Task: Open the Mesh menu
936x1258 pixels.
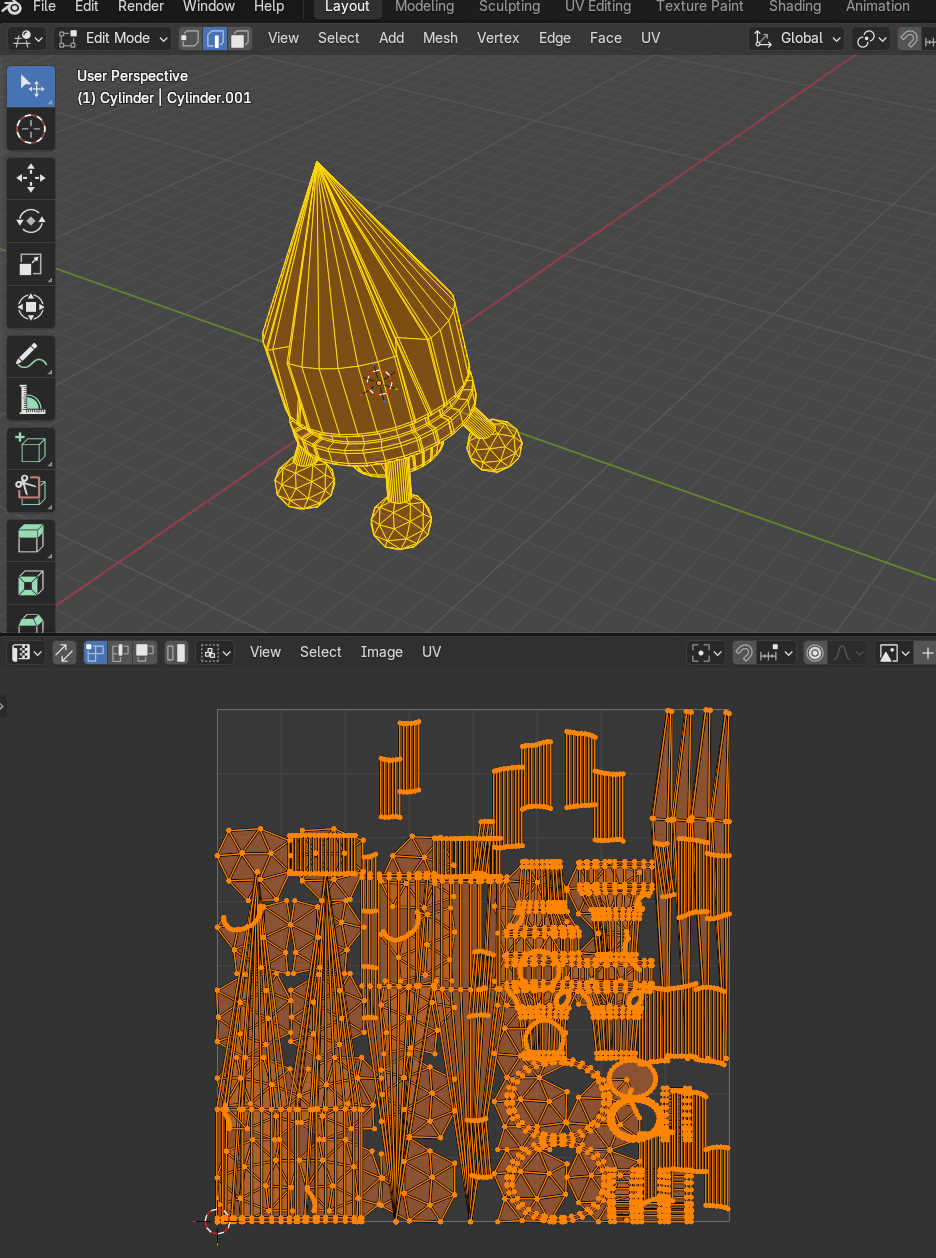Action: [x=440, y=37]
